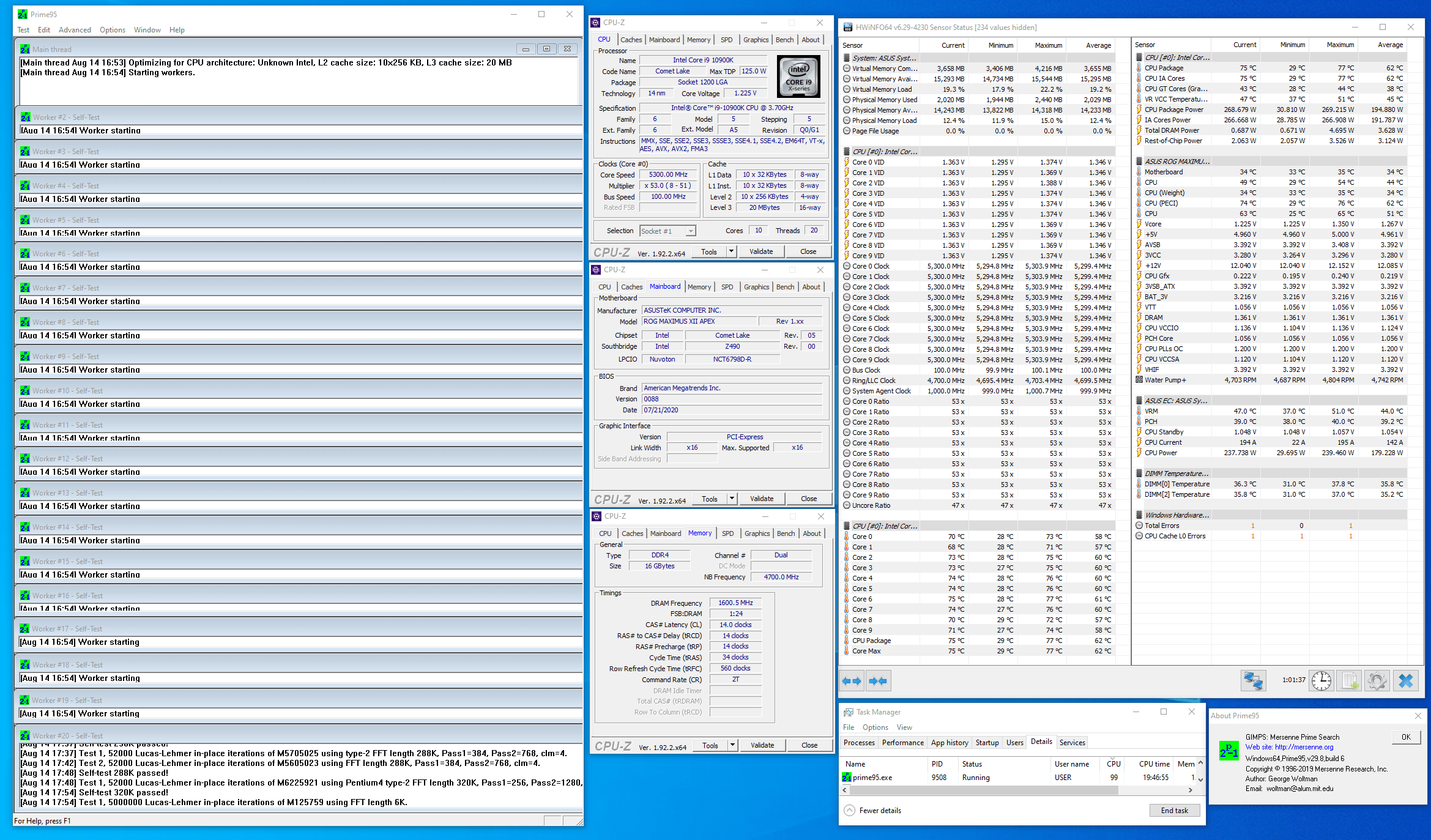Screen dimensions: 1431x840
Task: Click the Intel Core i9 logo in CPU-Z
Action: pos(798,76)
